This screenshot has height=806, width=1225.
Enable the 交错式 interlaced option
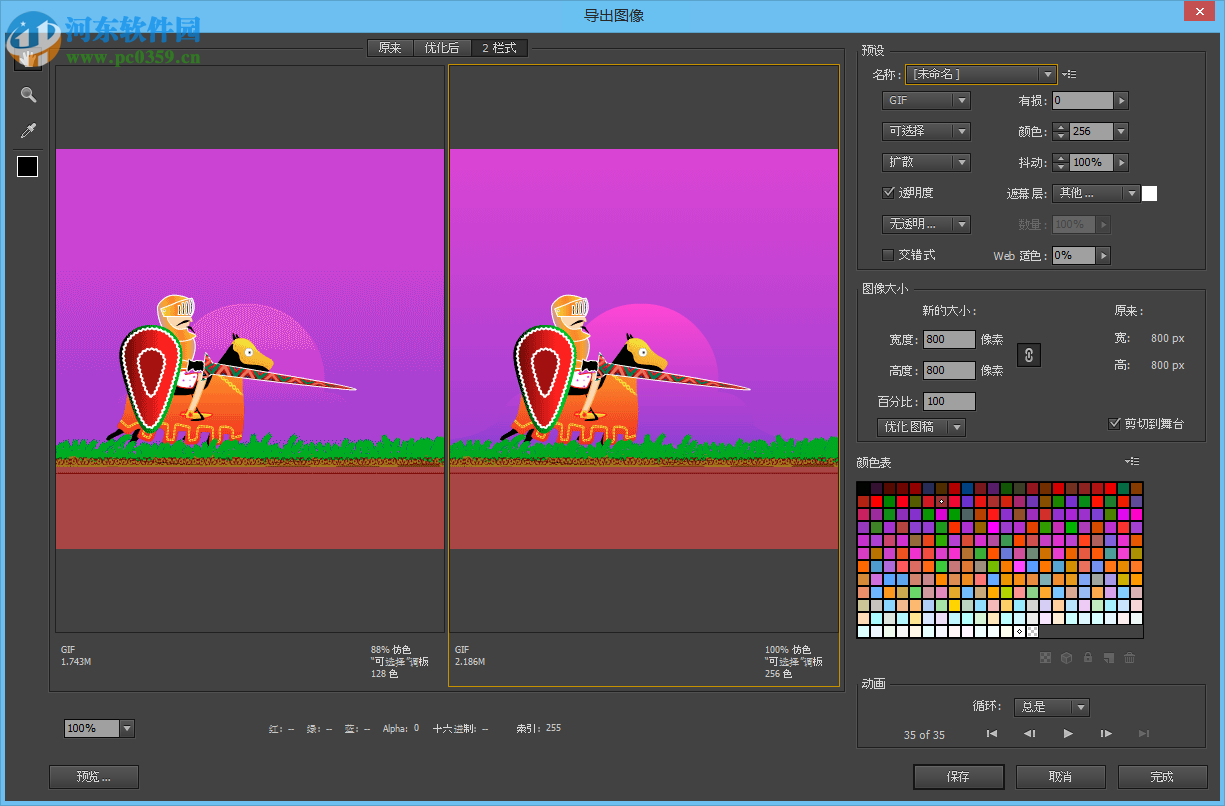(x=887, y=255)
